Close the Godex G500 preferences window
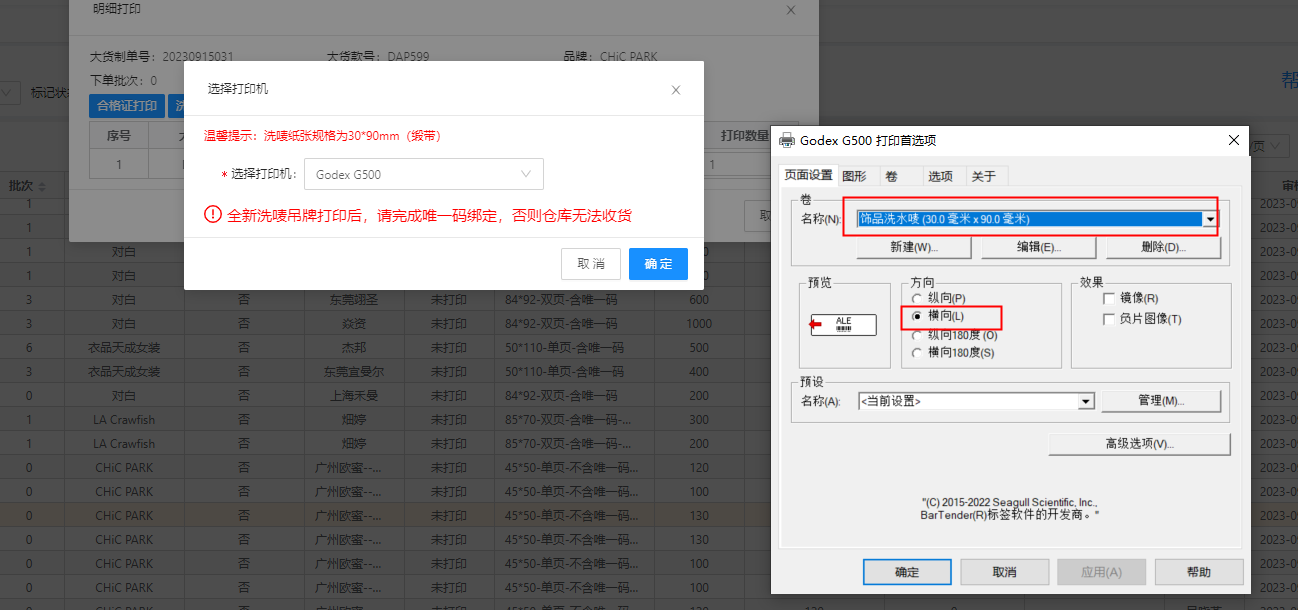The width and height of the screenshot is (1298, 610). click(1233, 141)
